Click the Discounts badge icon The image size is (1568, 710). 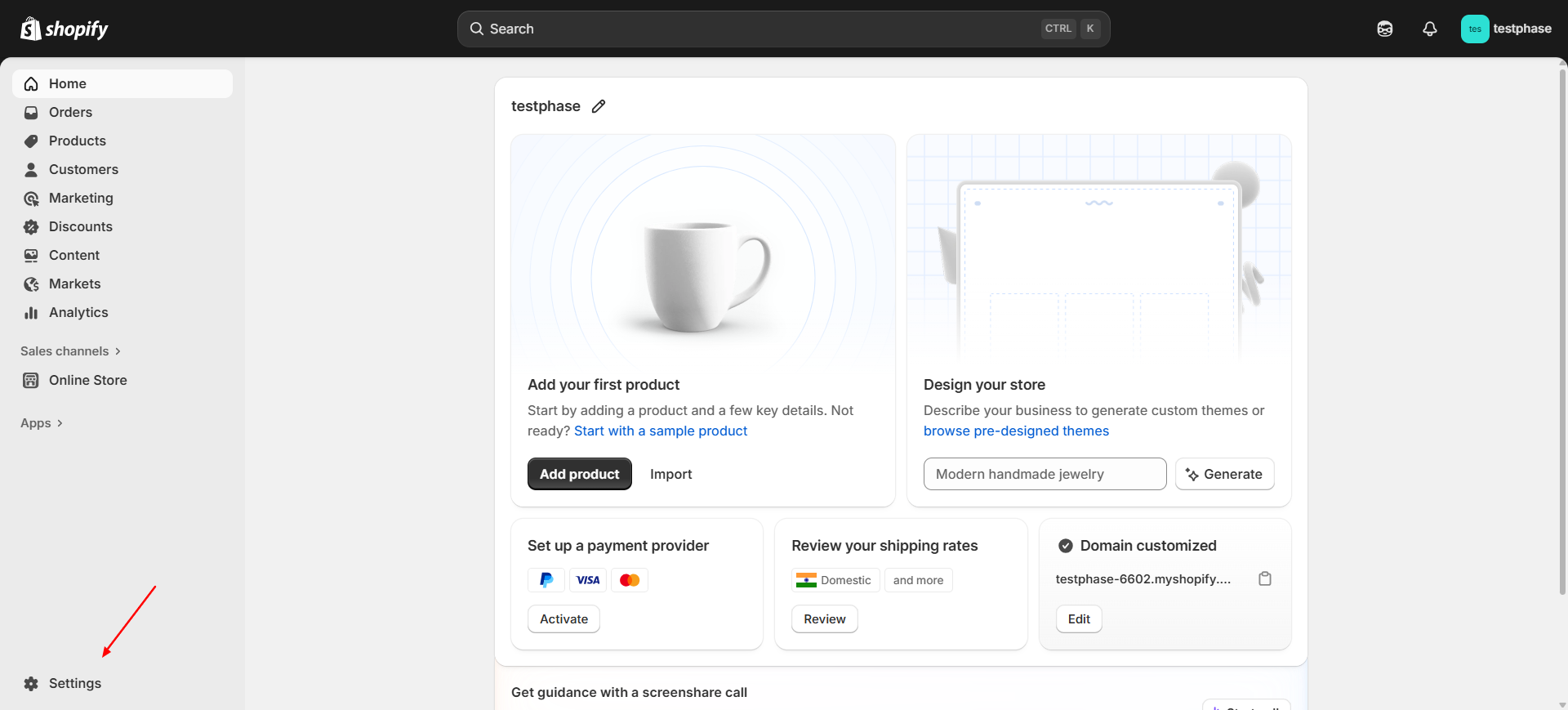[x=31, y=227]
